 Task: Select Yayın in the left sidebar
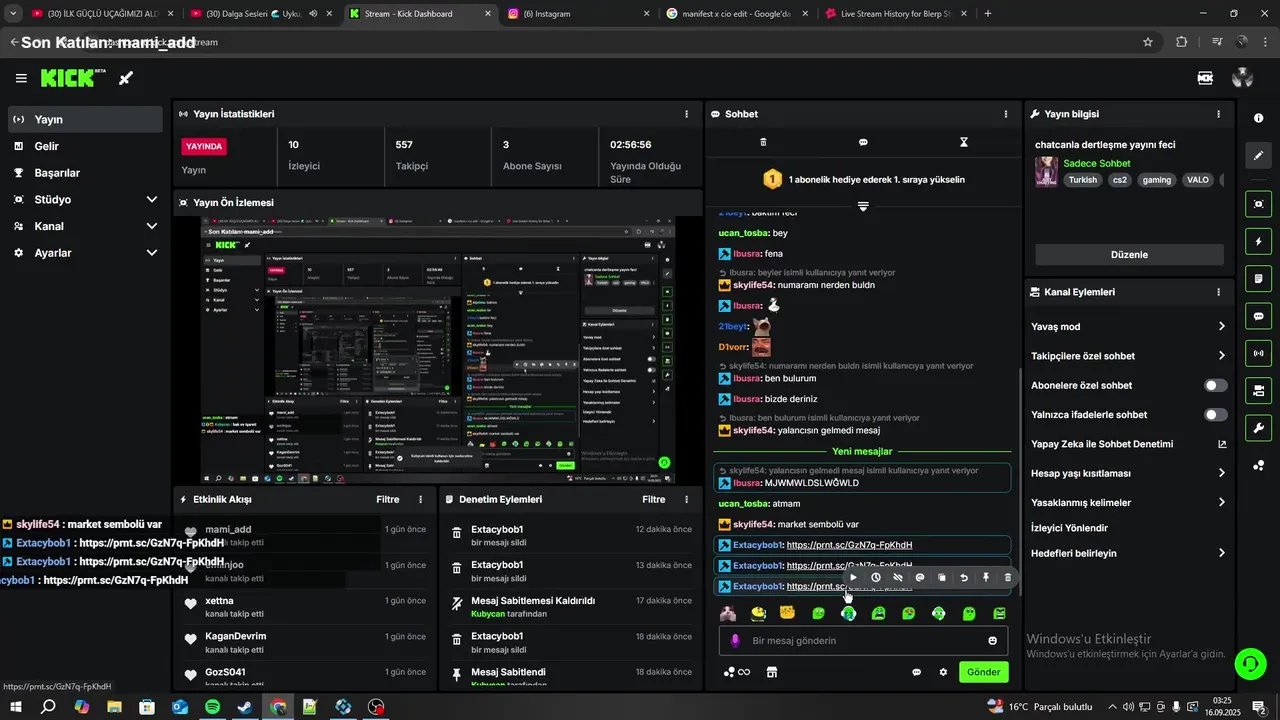click(85, 119)
